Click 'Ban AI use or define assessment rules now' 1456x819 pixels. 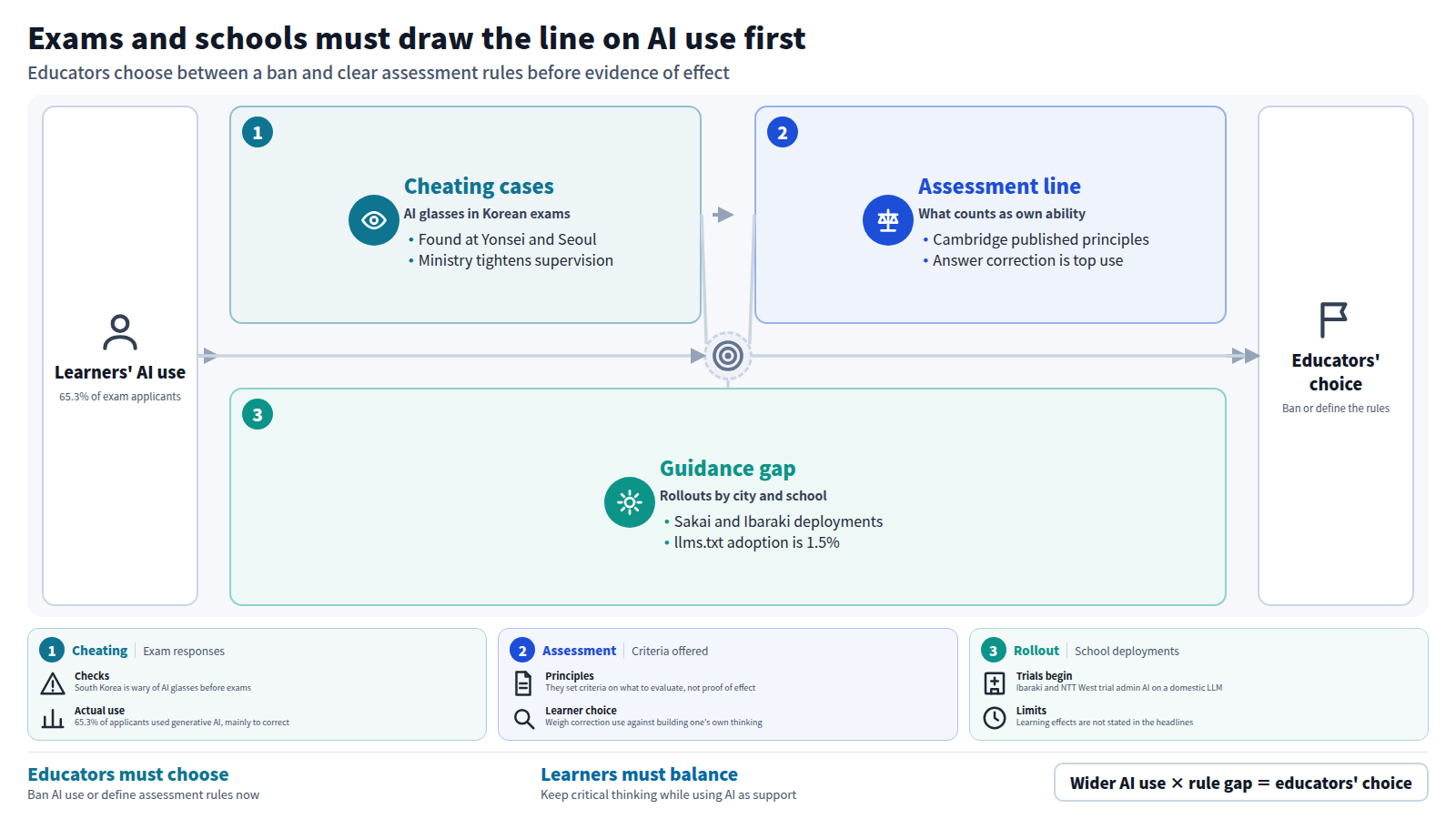pos(143,795)
